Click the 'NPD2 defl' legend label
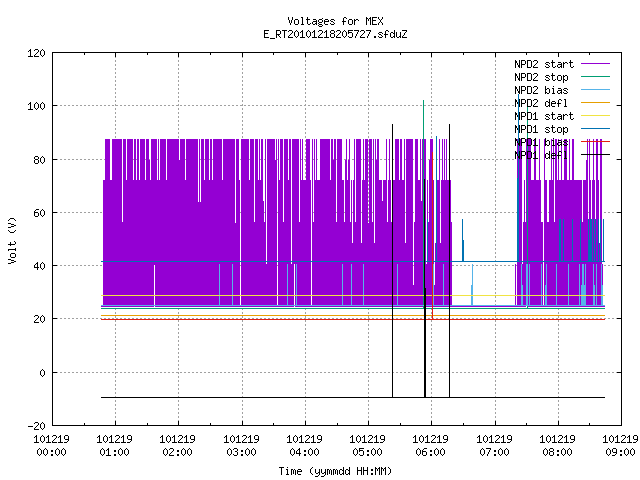 [x=541, y=103]
